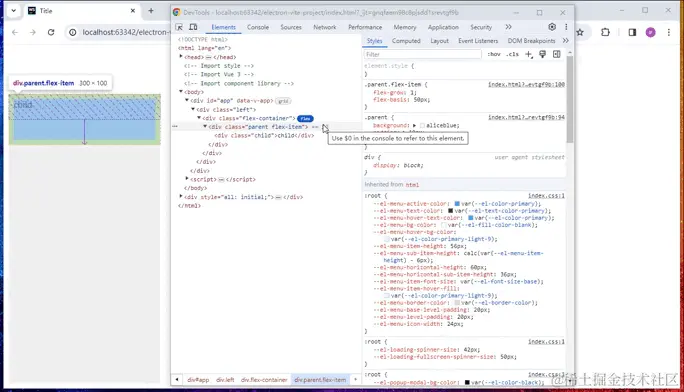This screenshot has height=392, width=684.
Task: Click the flex-grow value 1
Action: coord(412,92)
